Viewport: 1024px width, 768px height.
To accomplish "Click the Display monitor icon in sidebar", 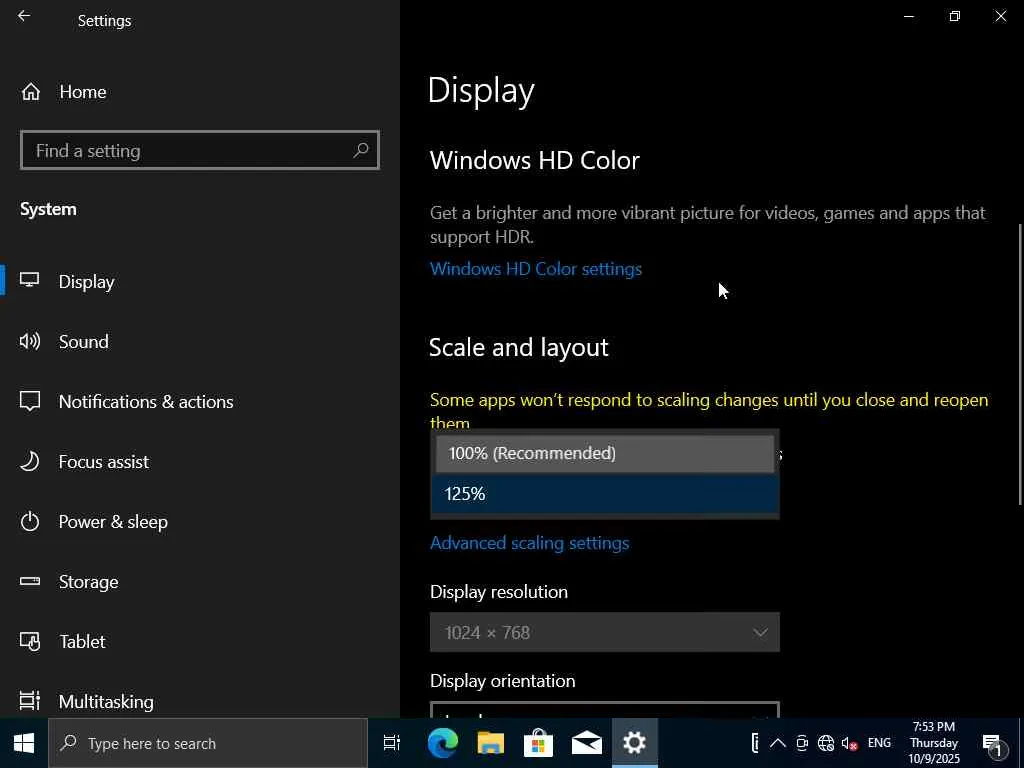I will [29, 280].
